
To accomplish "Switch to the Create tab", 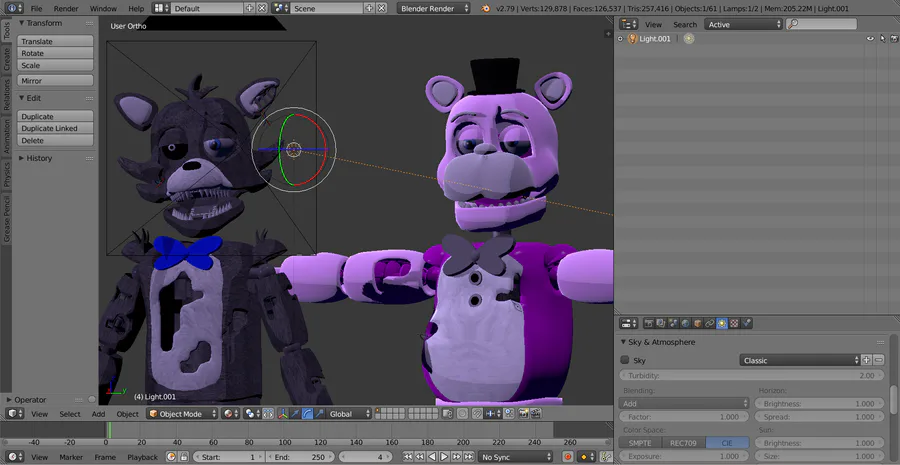I will tap(6, 59).
